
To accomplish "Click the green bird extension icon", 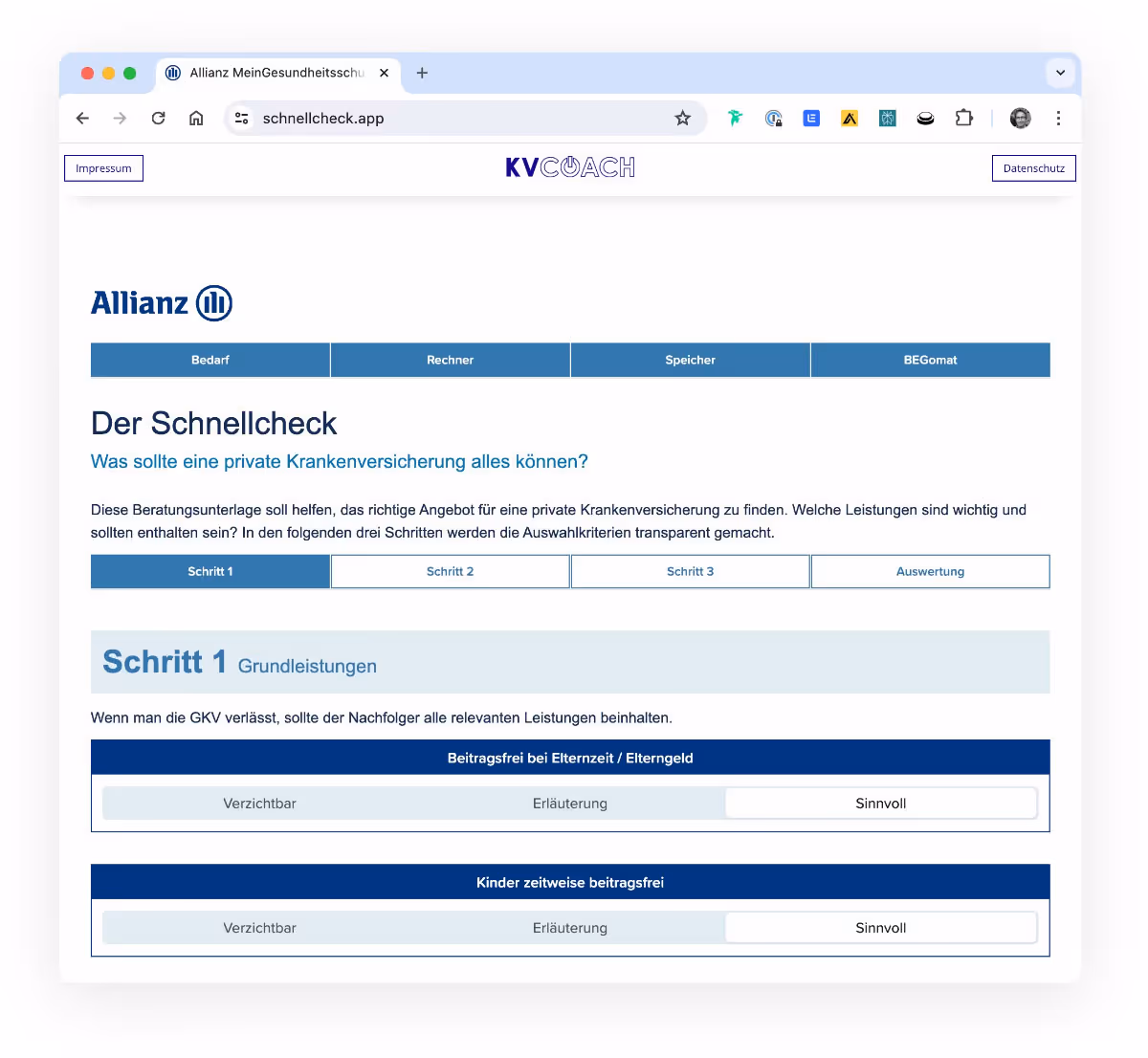I will coord(734,118).
